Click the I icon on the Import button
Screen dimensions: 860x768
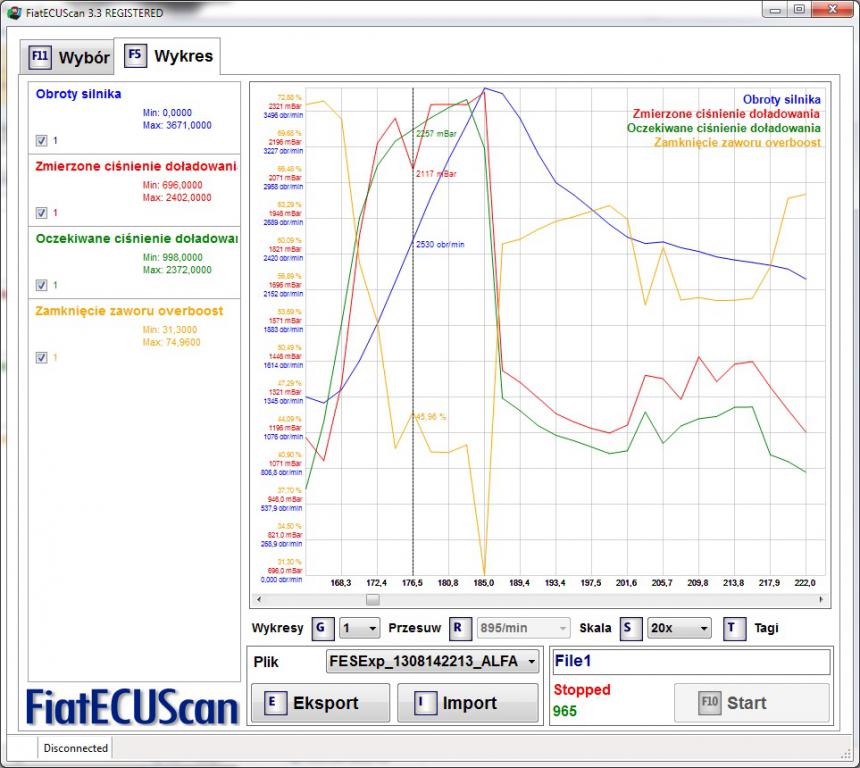[425, 703]
